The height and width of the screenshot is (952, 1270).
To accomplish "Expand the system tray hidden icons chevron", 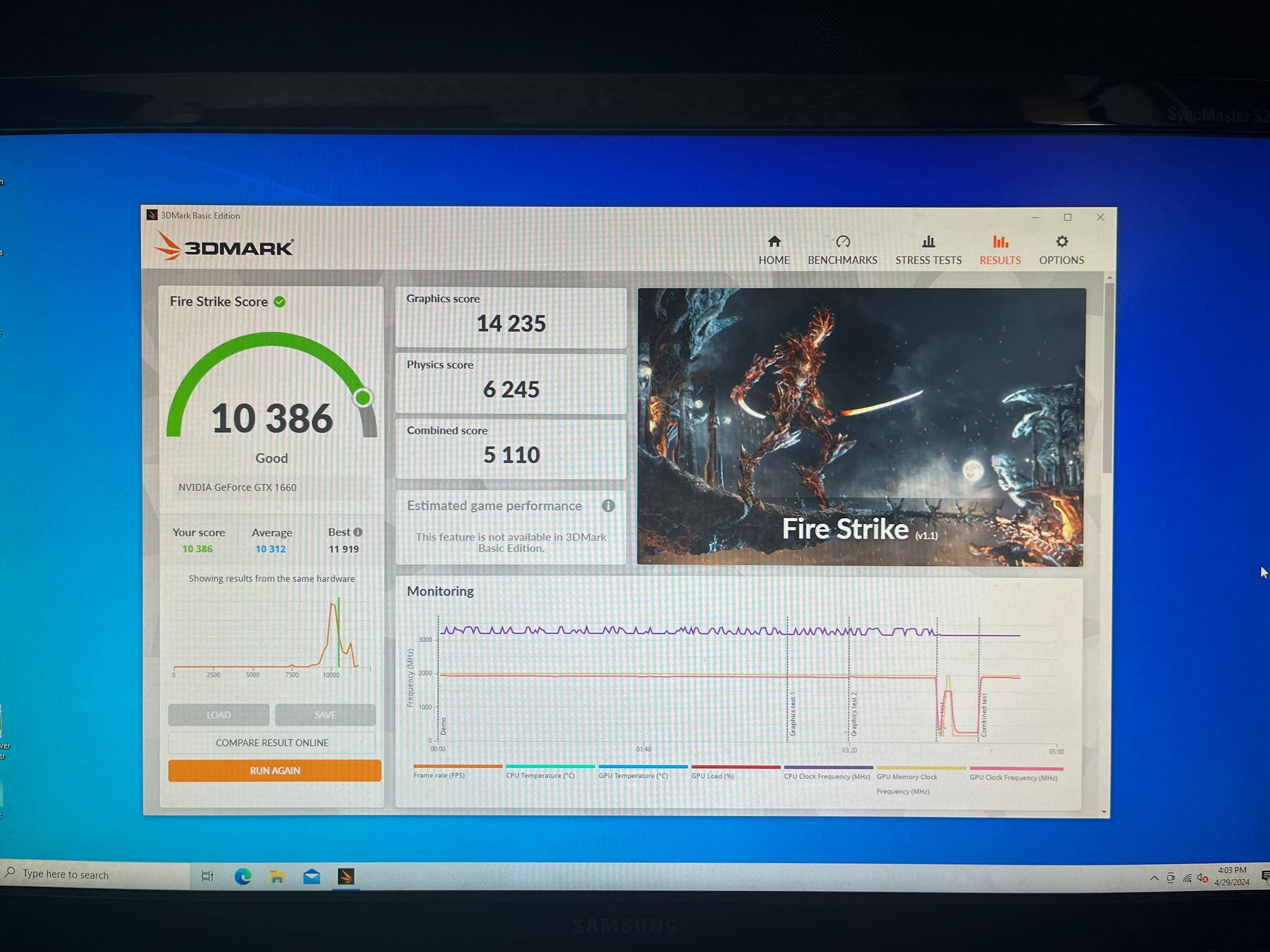I will click(1154, 878).
